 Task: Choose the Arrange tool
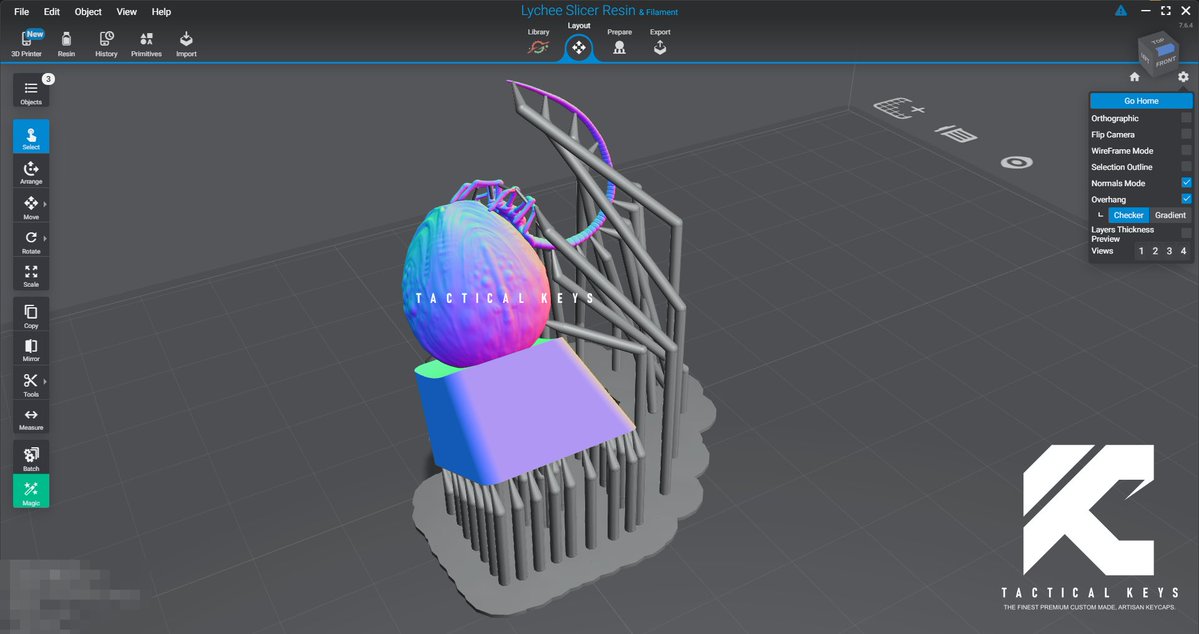tap(31, 172)
